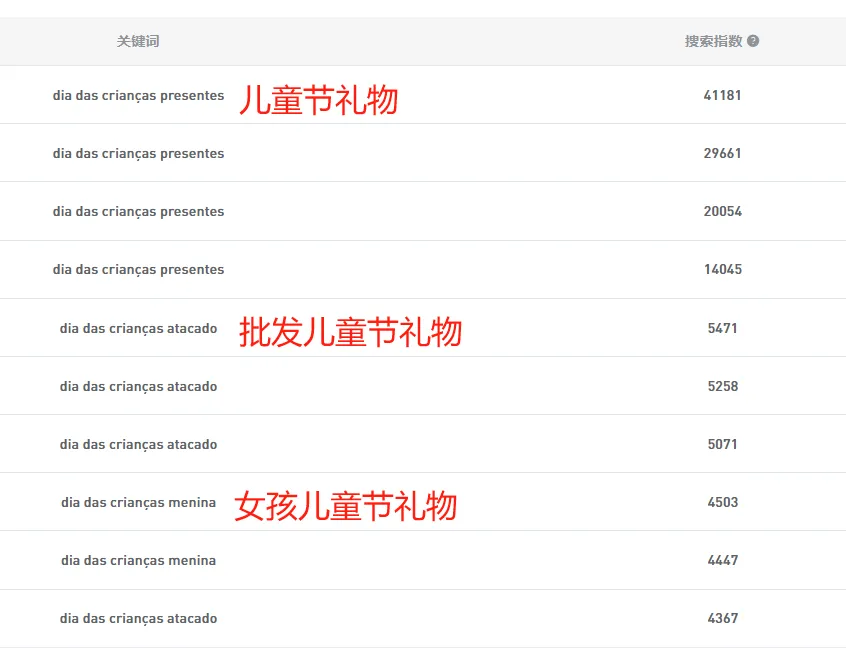The image size is (846, 670).
Task: Select the atacado keyword in the 4367 row
Action: (138, 619)
